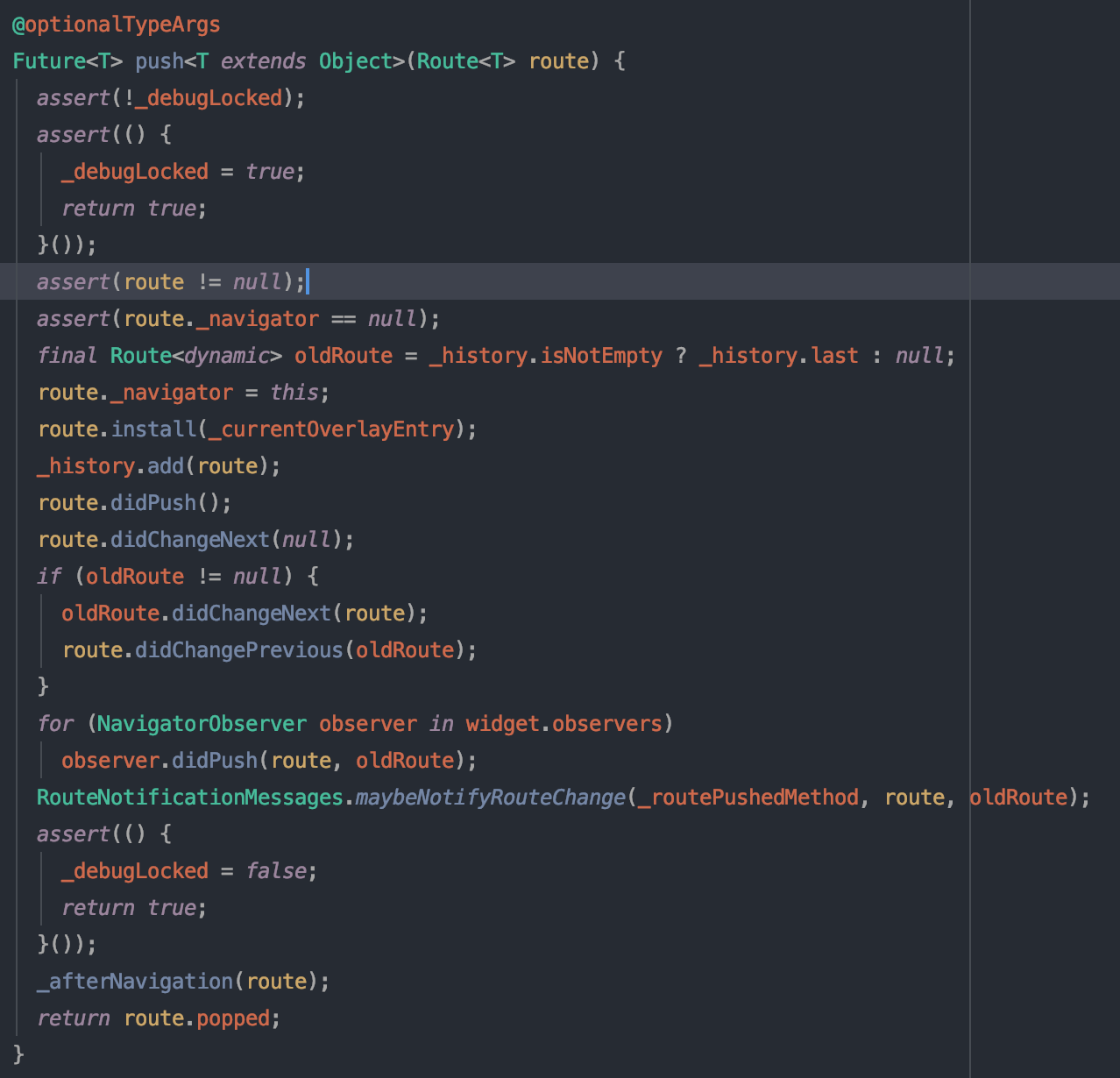Click '_history.add(route);' line
This screenshot has height=1078, width=1120.
159,466
